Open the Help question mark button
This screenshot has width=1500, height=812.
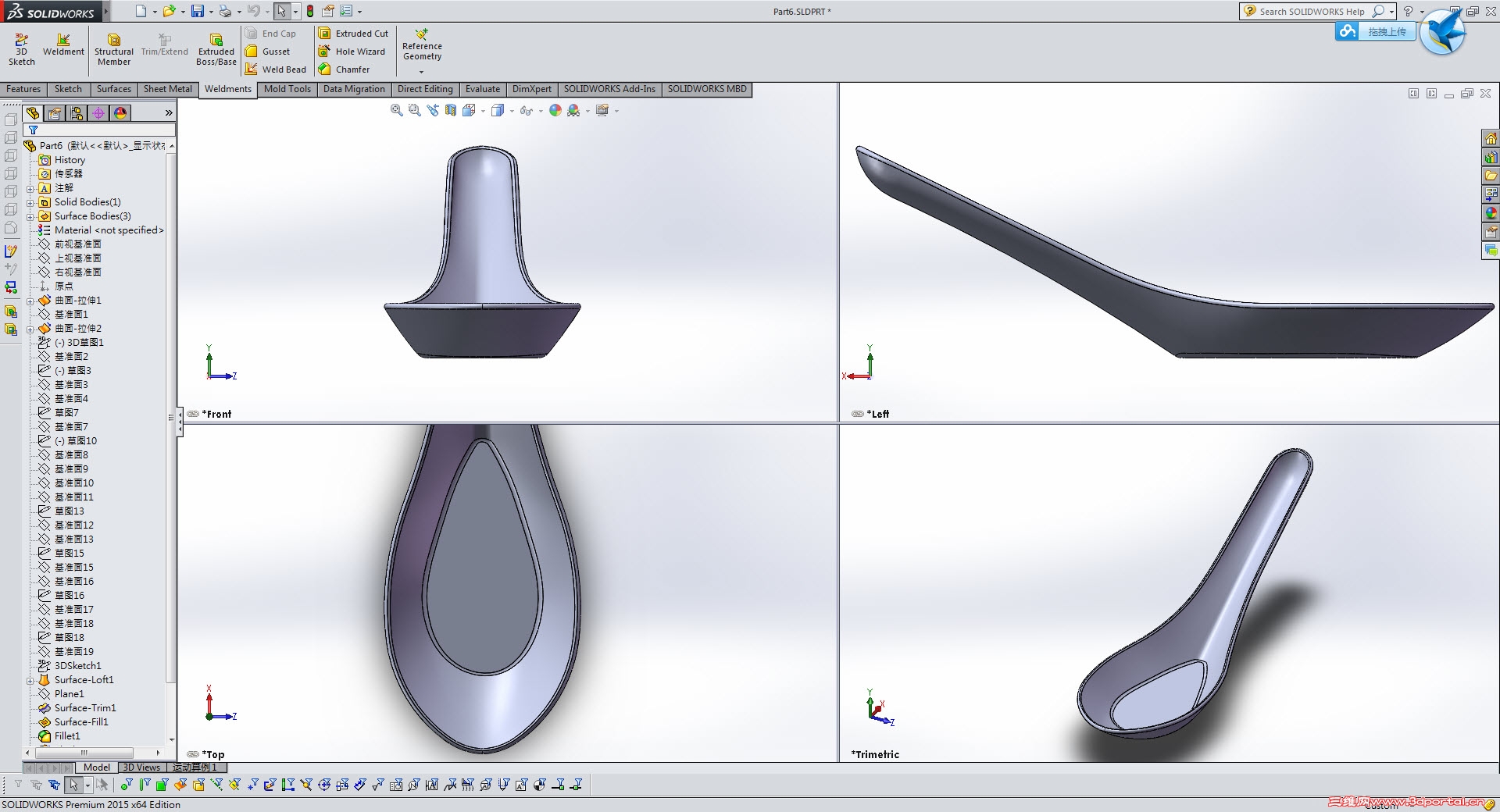[x=1408, y=12]
